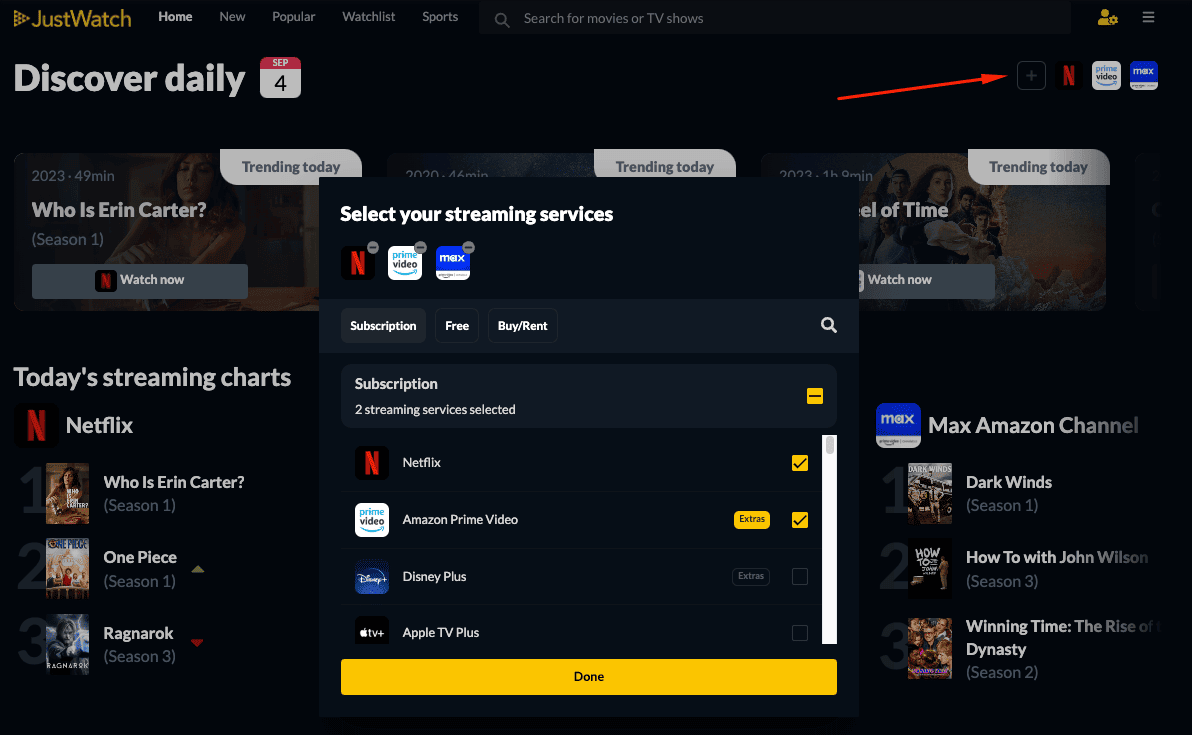Open Who Is Erin Carter? trending card title
The image size is (1192, 735).
point(119,210)
